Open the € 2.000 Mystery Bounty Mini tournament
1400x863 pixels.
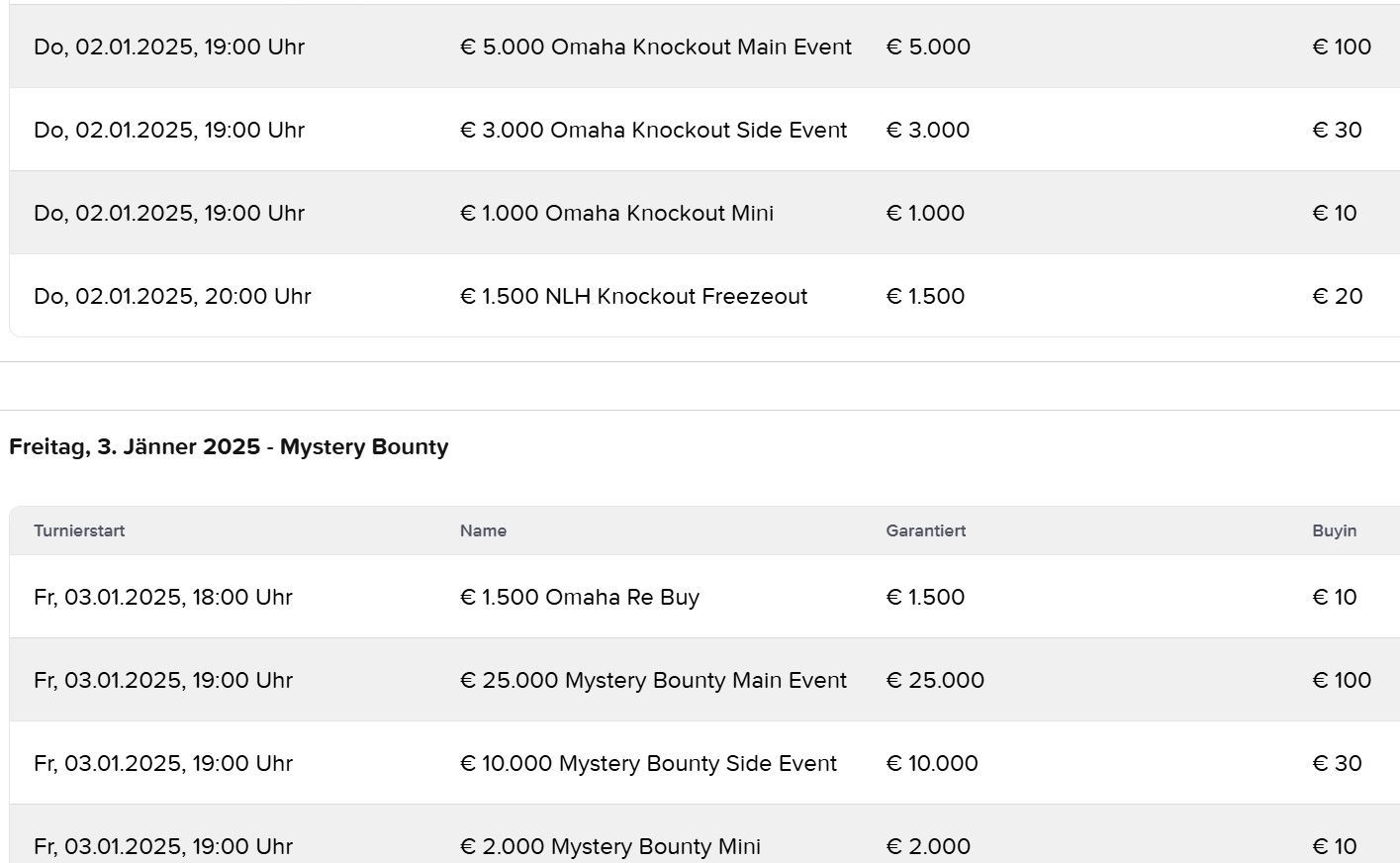[x=609, y=846]
